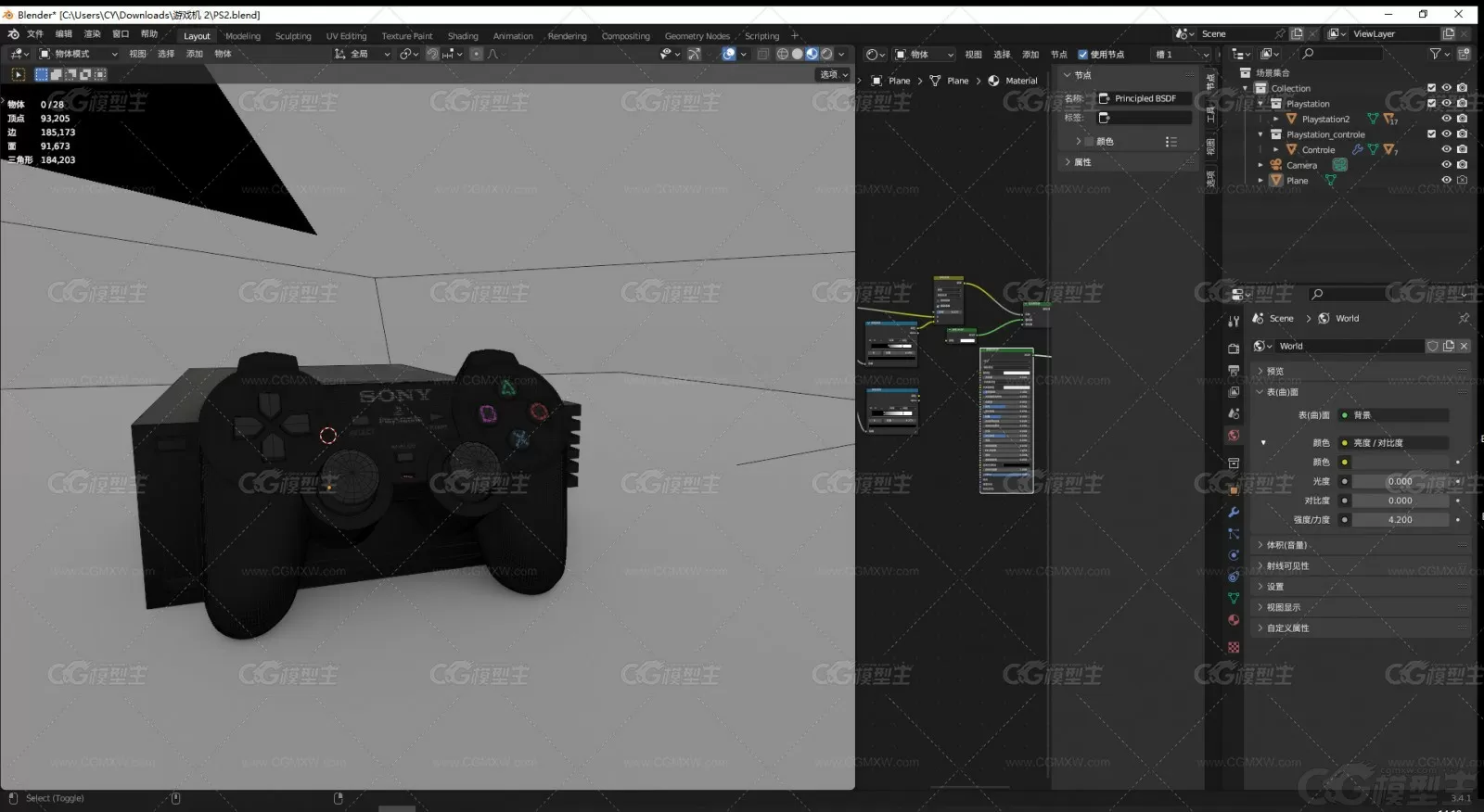The height and width of the screenshot is (812, 1484).
Task: Click fake user shield icon for World
Action: click(1433, 346)
